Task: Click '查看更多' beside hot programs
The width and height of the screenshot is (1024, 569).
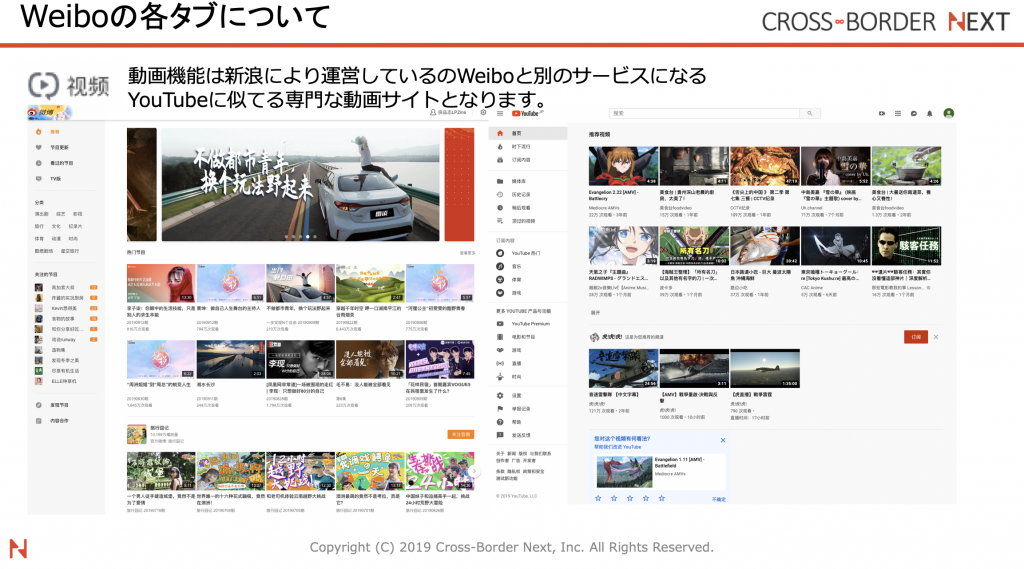Action: (x=467, y=253)
